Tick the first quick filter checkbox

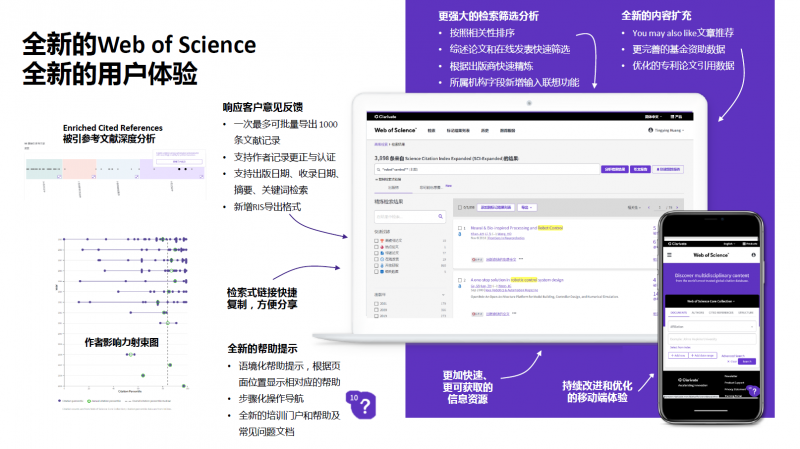tap(376, 241)
